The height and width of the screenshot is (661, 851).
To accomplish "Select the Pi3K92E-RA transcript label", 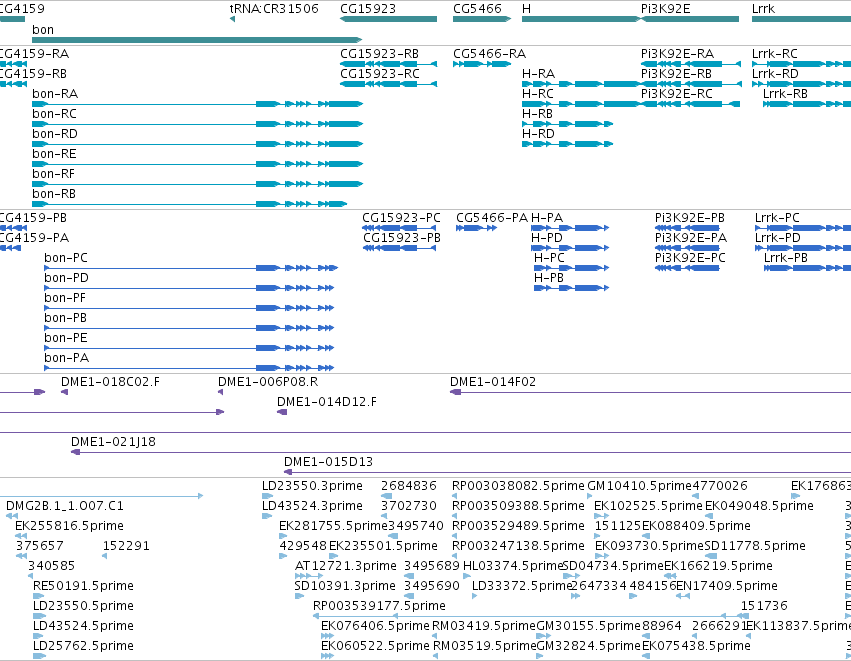I will coord(677,54).
